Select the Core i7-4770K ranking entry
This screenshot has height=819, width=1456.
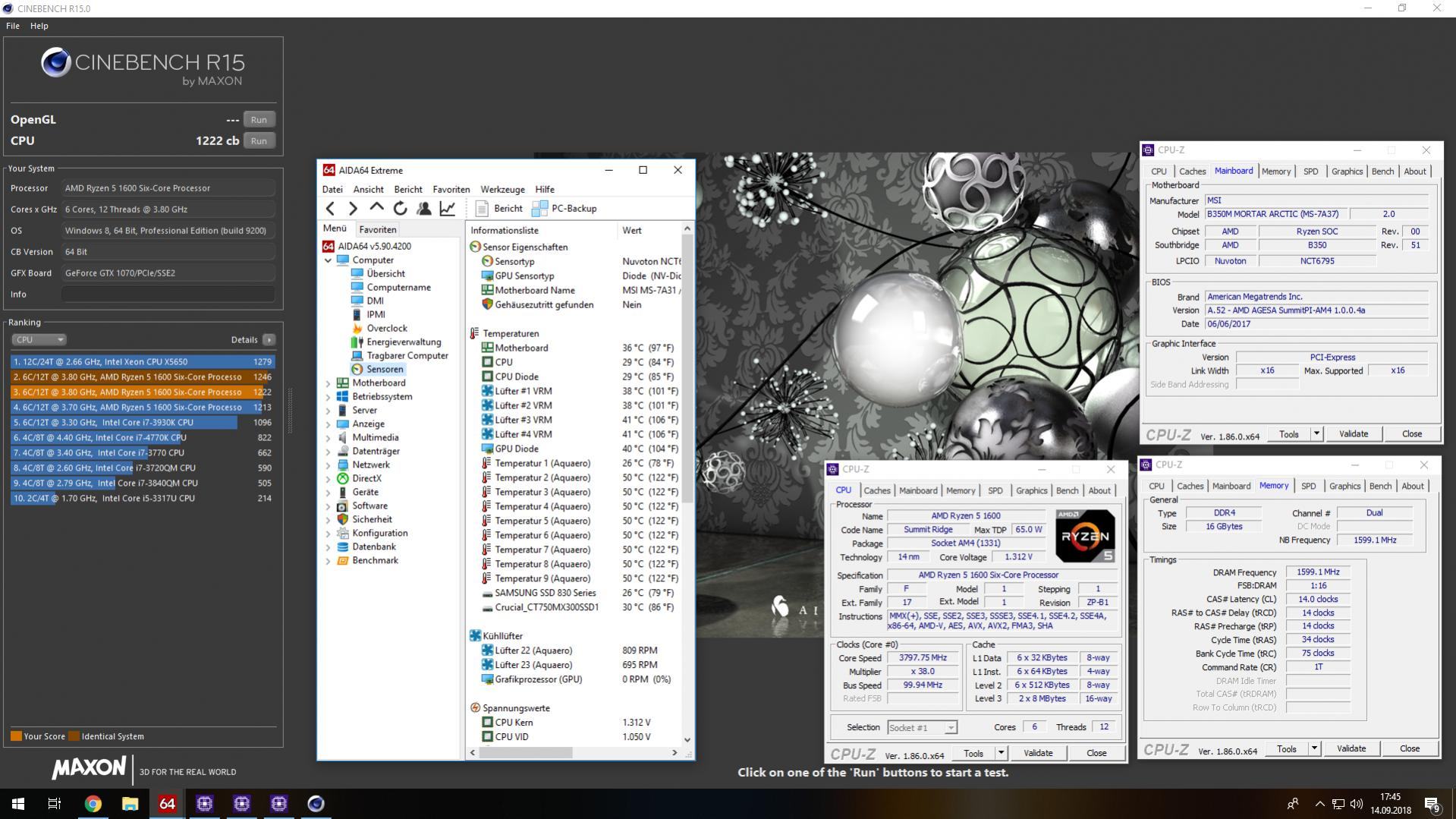143,438
